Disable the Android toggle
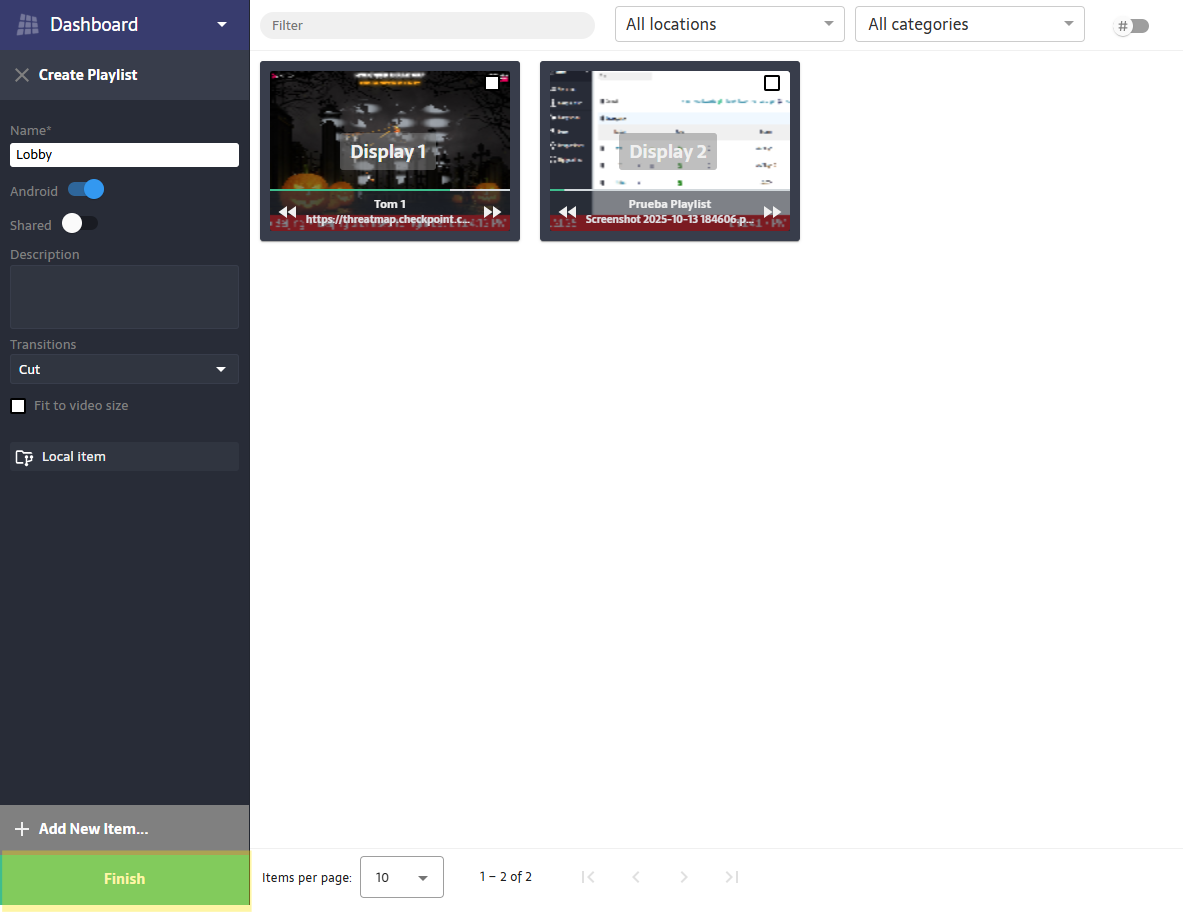Image resolution: width=1183 pixels, height=912 pixels. tap(86, 190)
